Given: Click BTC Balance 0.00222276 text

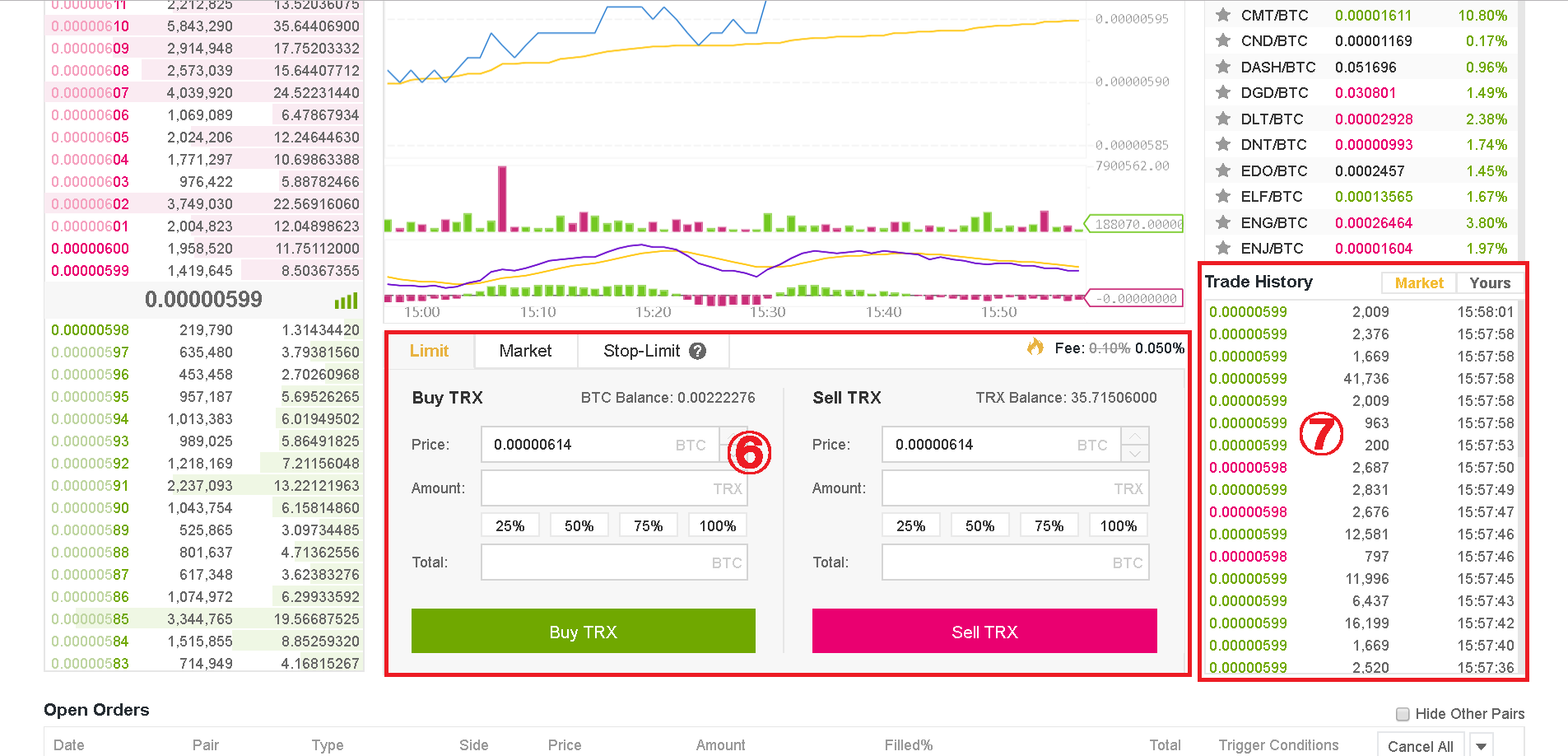Looking at the screenshot, I should [668, 398].
